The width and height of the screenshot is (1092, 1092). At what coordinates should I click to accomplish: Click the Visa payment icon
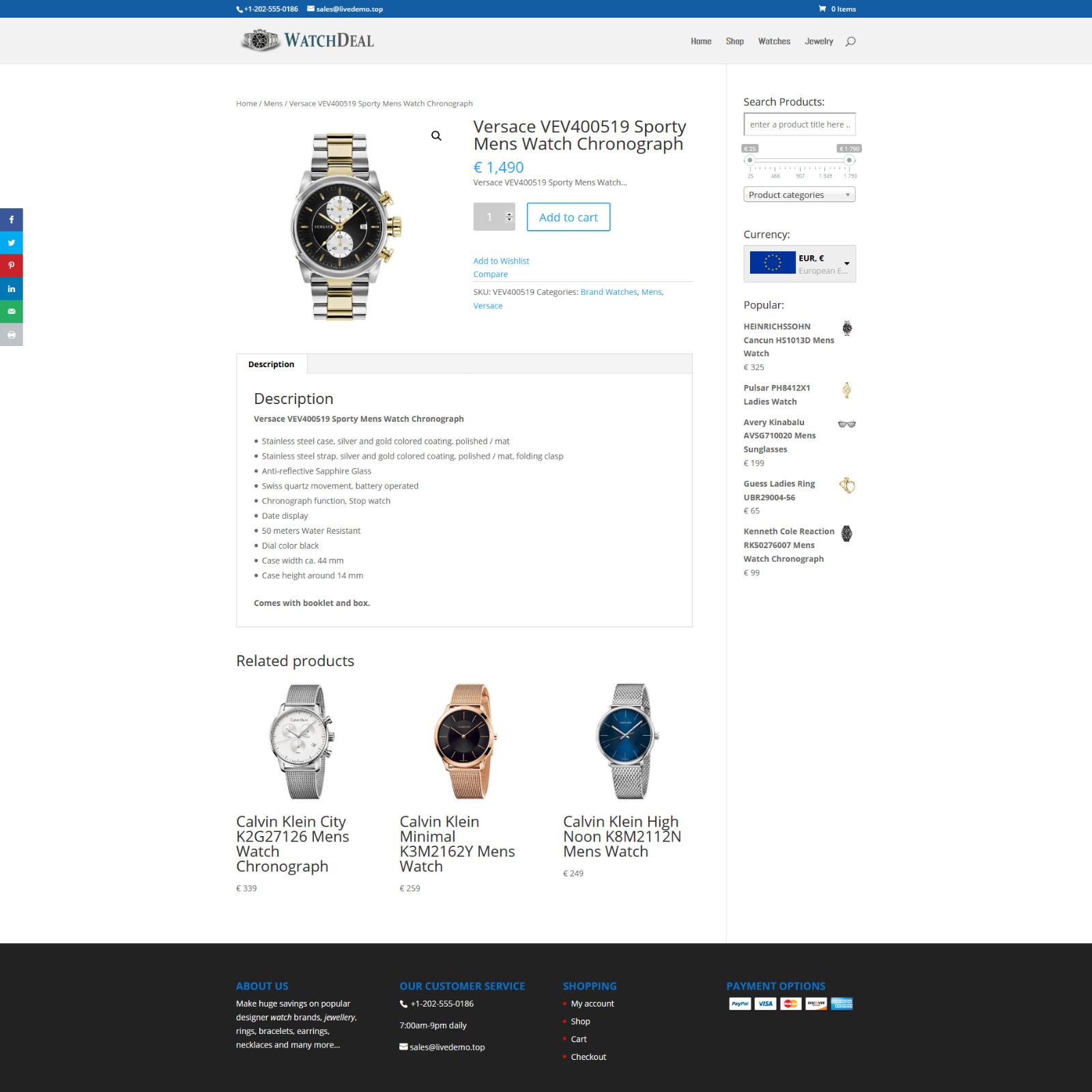765,1003
